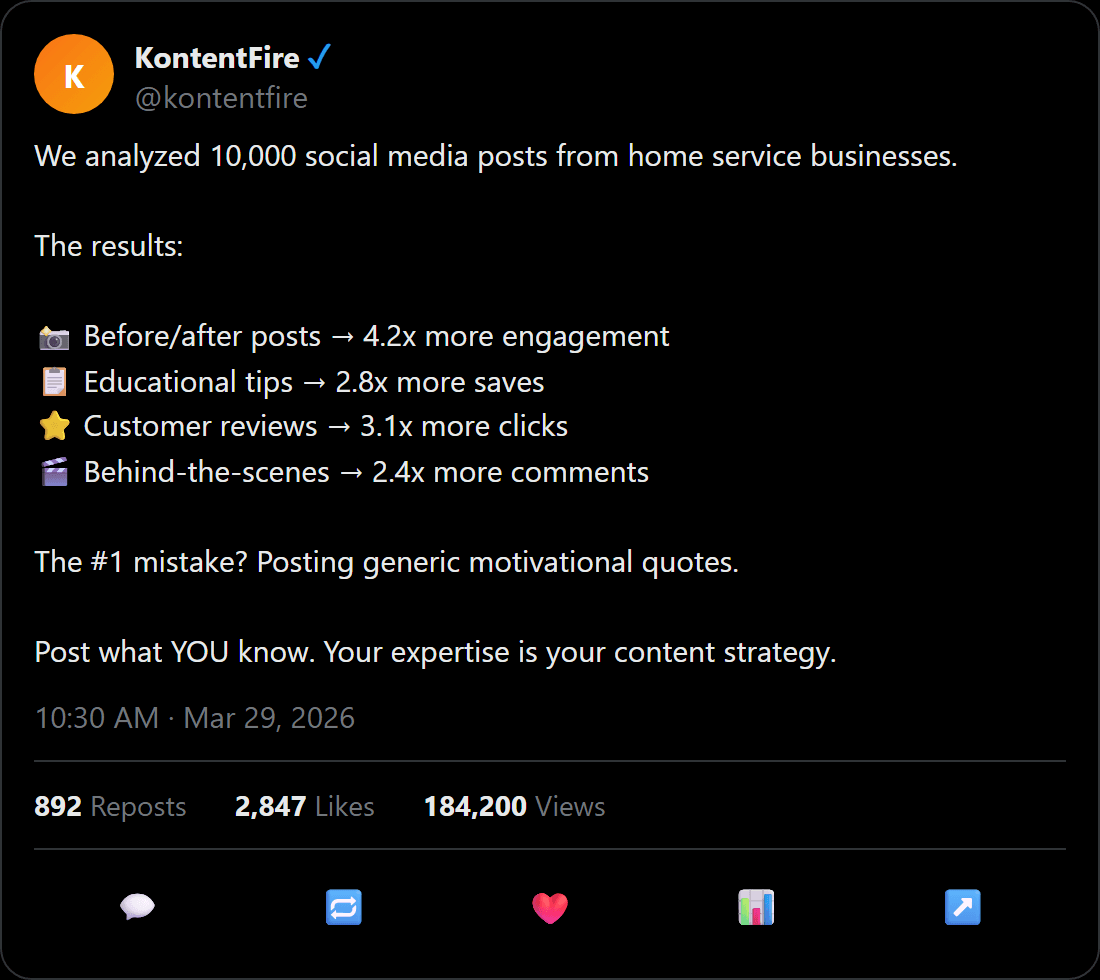The image size is (1100, 980).
Task: Click the star emoji beside Customer reviews
Action: coord(54,426)
